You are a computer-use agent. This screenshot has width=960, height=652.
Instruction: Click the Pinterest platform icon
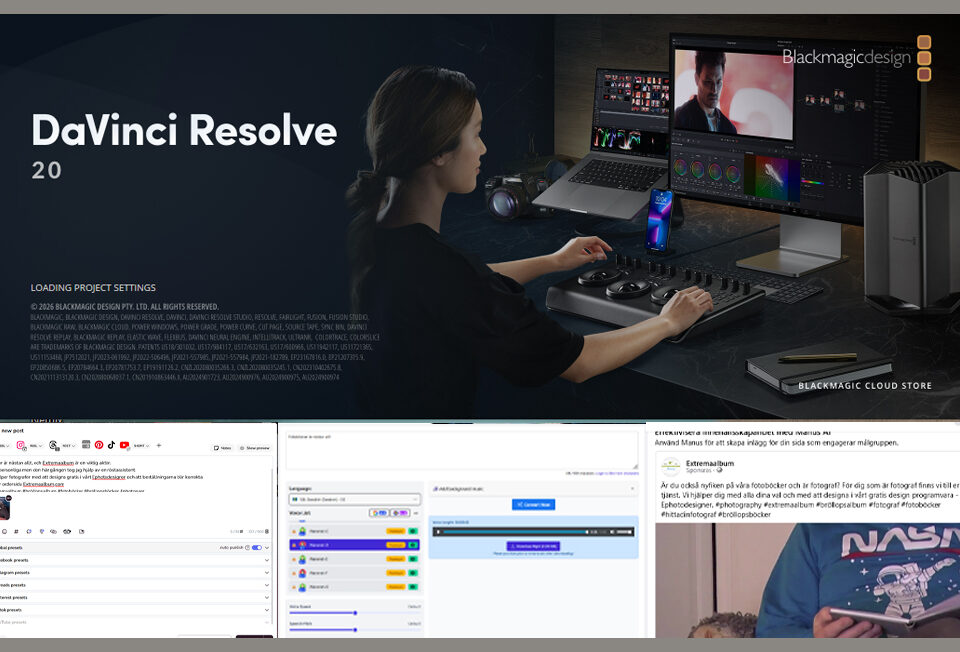tap(99, 445)
